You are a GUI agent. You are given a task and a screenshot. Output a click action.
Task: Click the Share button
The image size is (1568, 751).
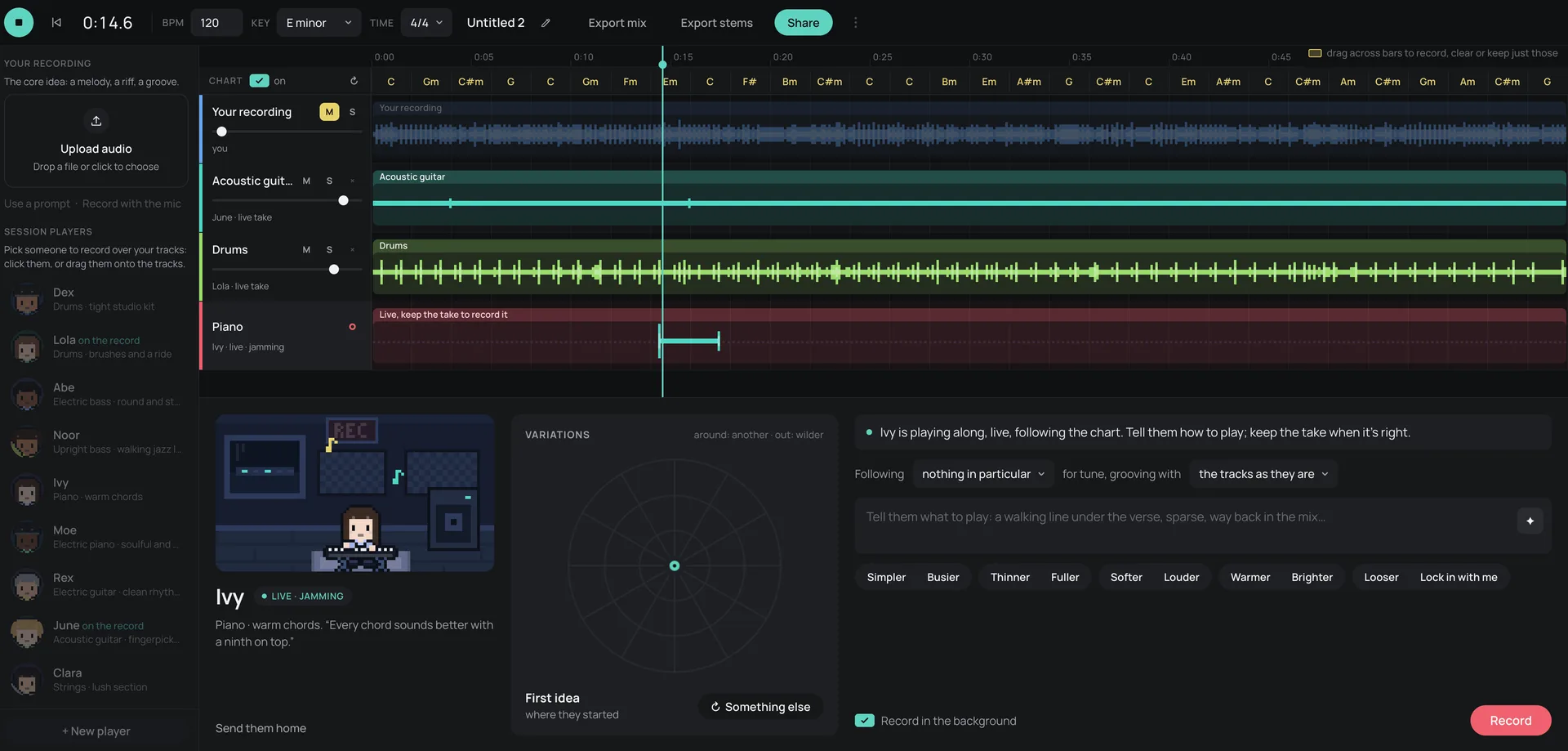803,23
